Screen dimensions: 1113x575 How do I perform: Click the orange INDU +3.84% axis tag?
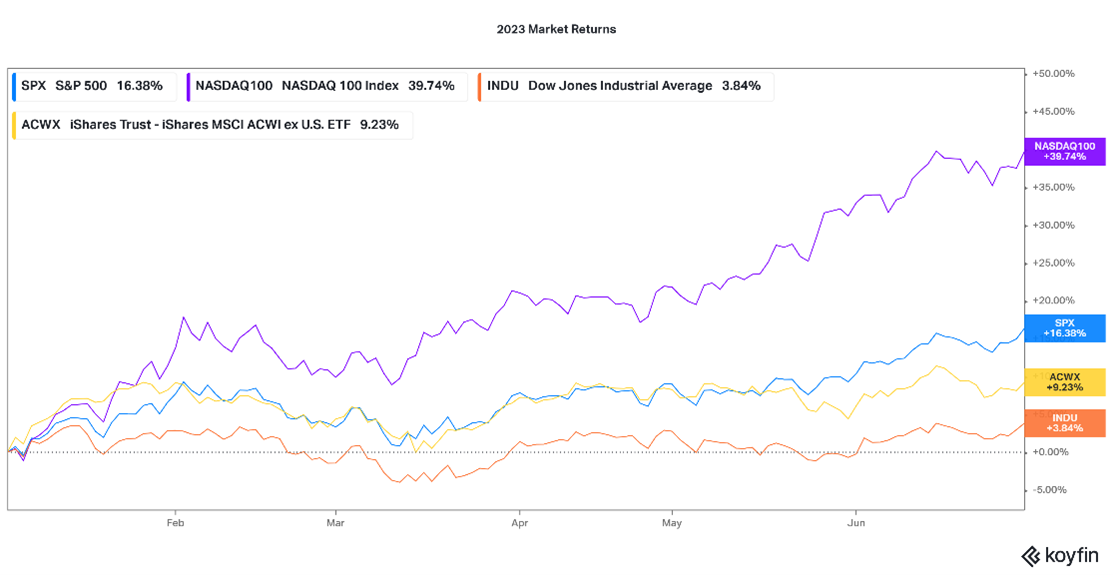(x=1064, y=423)
